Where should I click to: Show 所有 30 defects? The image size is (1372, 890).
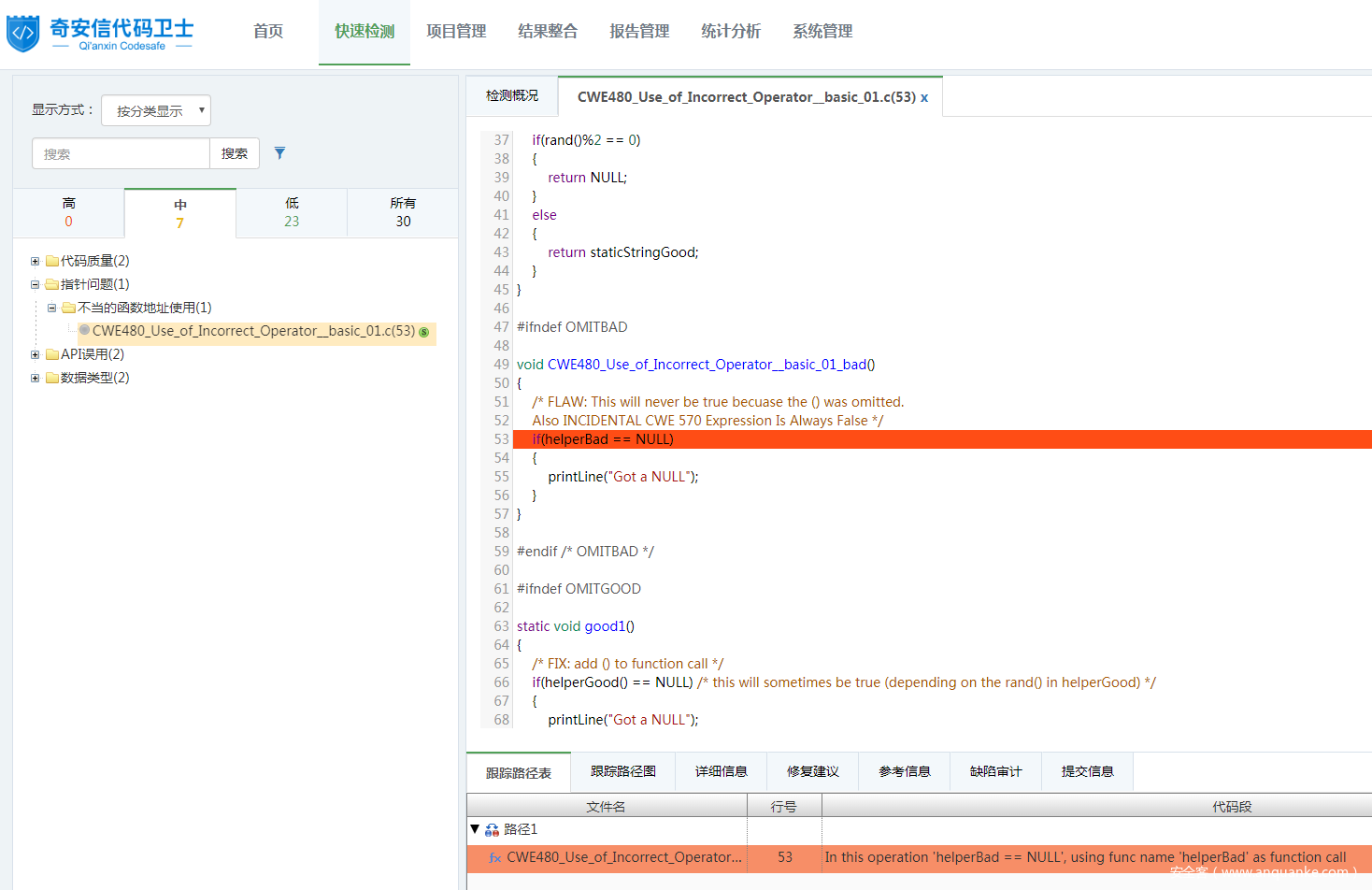coord(403,213)
